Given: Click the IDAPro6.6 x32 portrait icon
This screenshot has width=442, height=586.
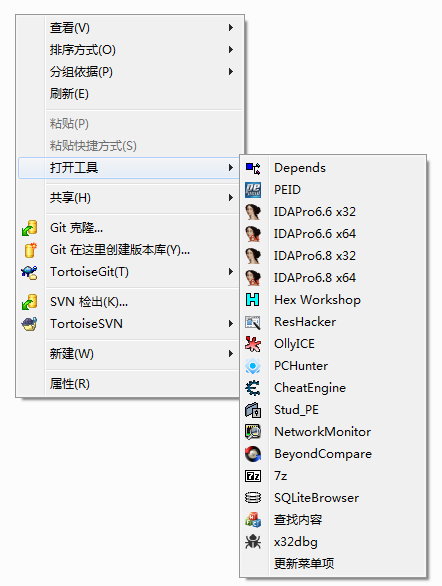Looking at the screenshot, I should pos(253,212).
